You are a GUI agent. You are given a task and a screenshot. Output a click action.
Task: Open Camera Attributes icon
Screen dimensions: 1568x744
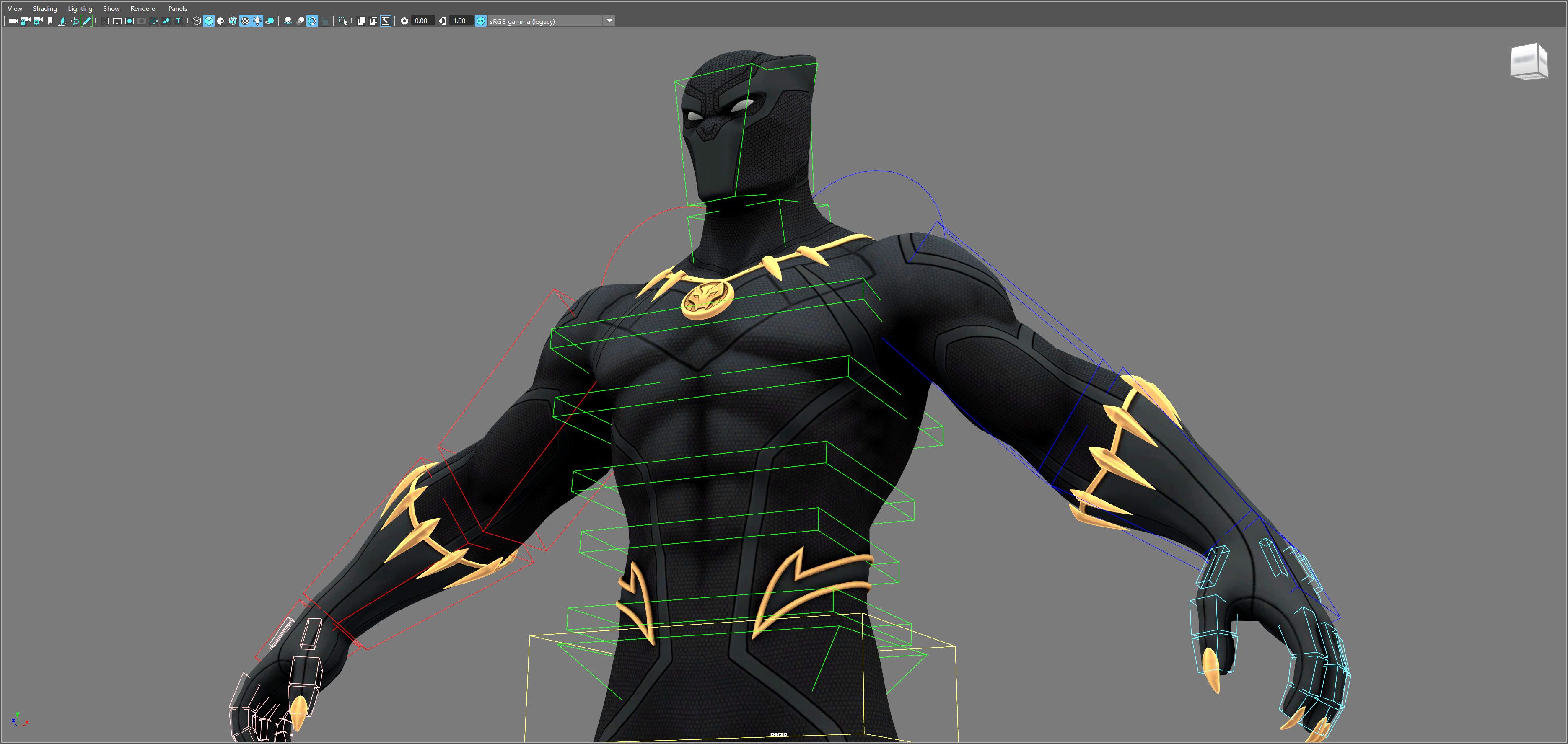tap(38, 21)
